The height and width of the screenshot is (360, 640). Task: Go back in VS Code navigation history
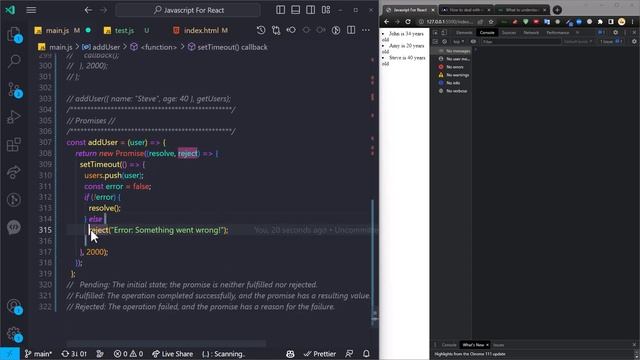[88, 10]
